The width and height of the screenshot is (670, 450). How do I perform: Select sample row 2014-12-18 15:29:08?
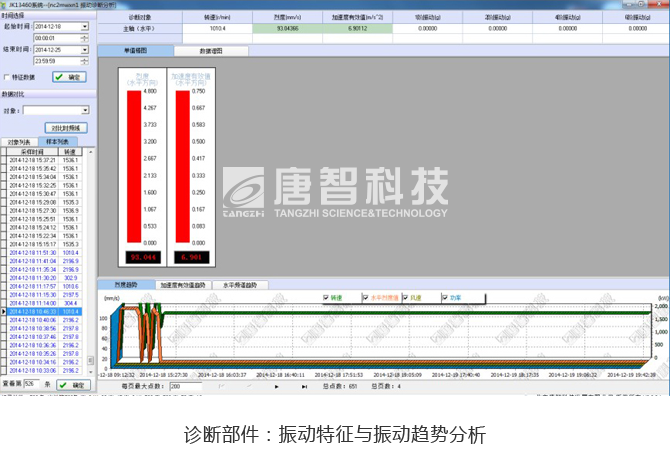coord(44,202)
